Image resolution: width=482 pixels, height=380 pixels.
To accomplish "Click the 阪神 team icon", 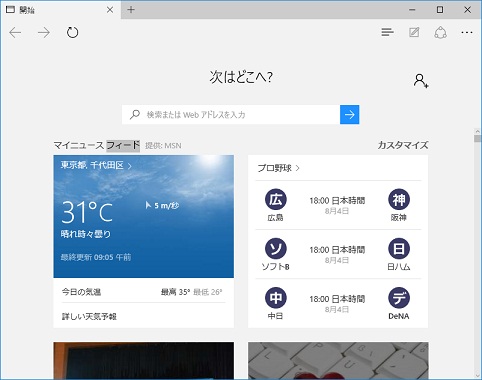I will (399, 200).
